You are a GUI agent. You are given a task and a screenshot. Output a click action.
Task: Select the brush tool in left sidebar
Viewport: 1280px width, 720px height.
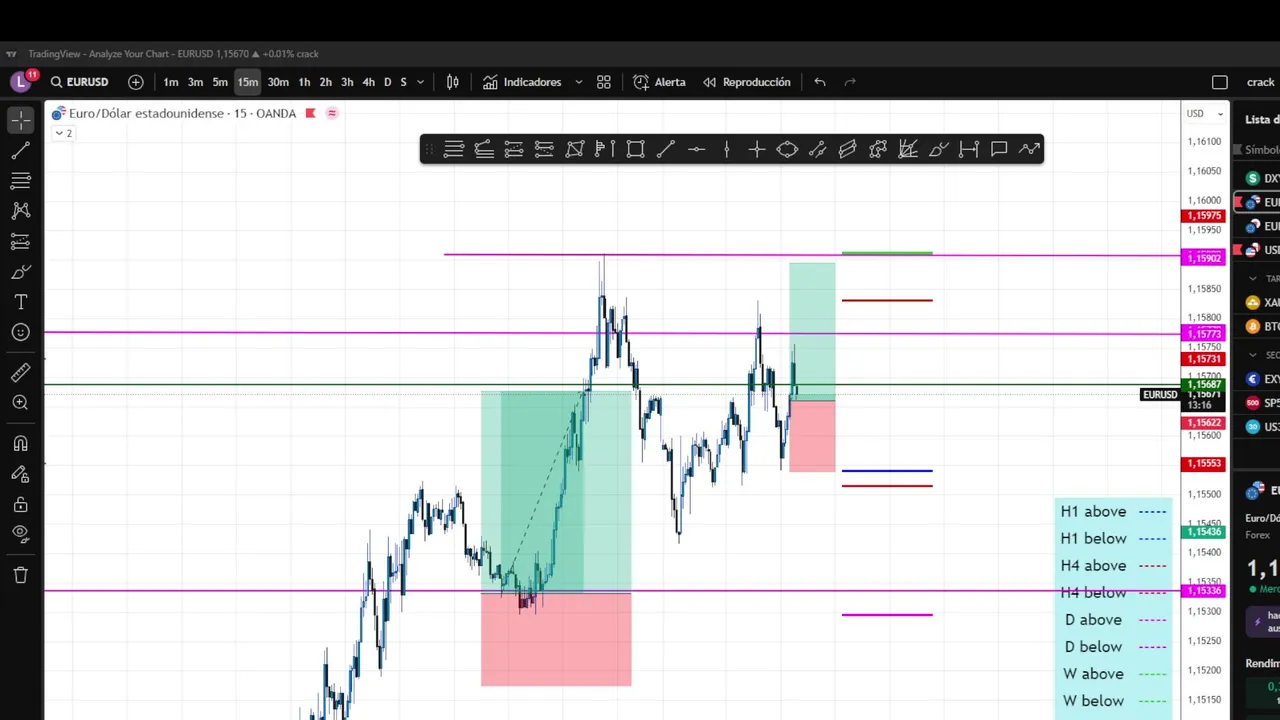[x=20, y=272]
